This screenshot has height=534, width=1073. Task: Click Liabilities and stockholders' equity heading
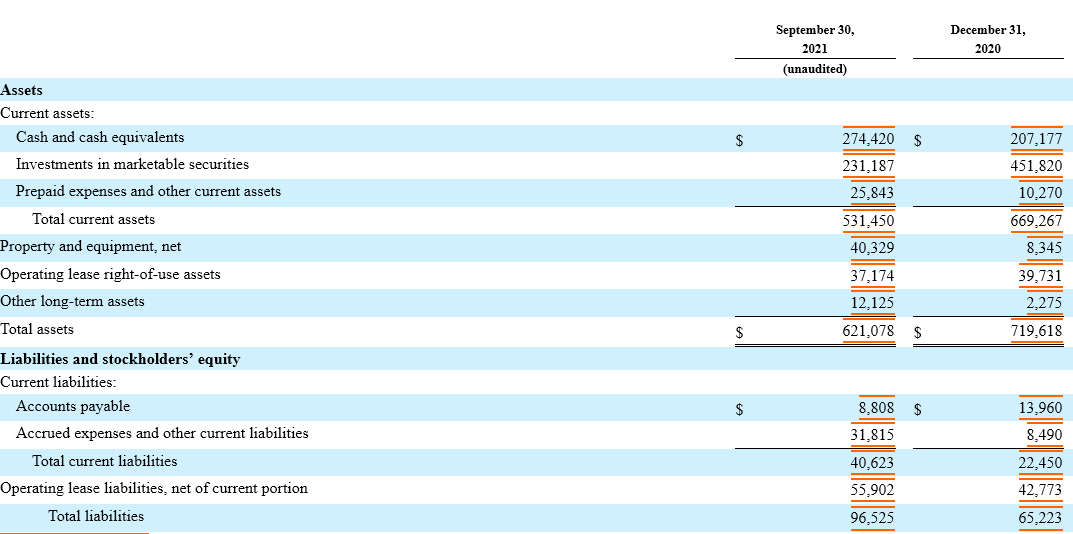[x=120, y=359]
